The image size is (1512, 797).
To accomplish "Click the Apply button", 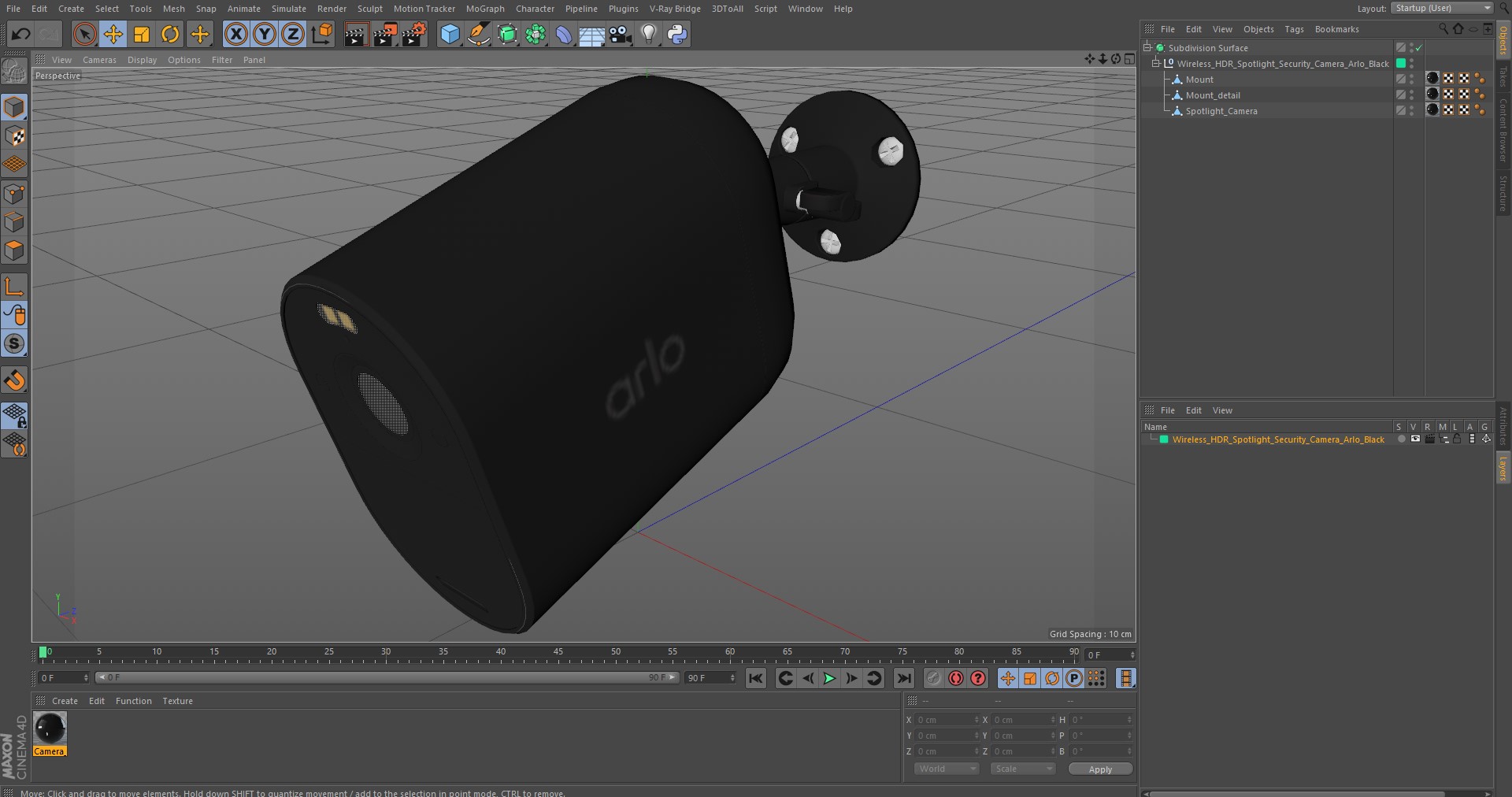I will tap(1100, 769).
